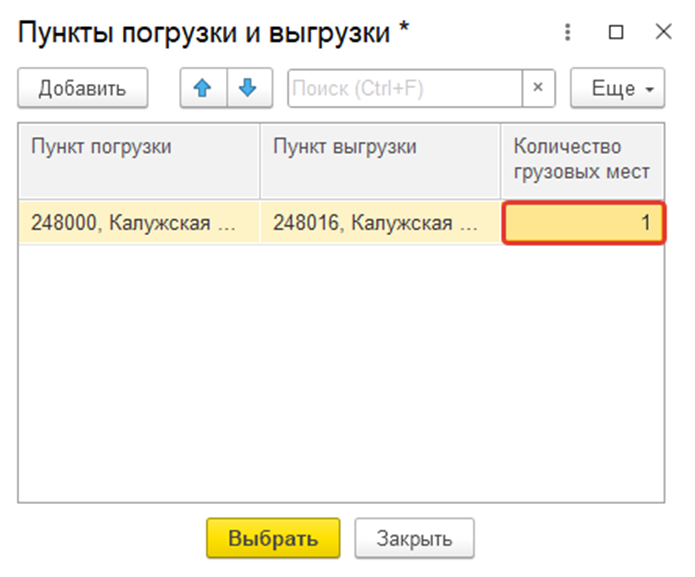Open the Еще dropdown menu
695x577 pixels.
tap(617, 88)
